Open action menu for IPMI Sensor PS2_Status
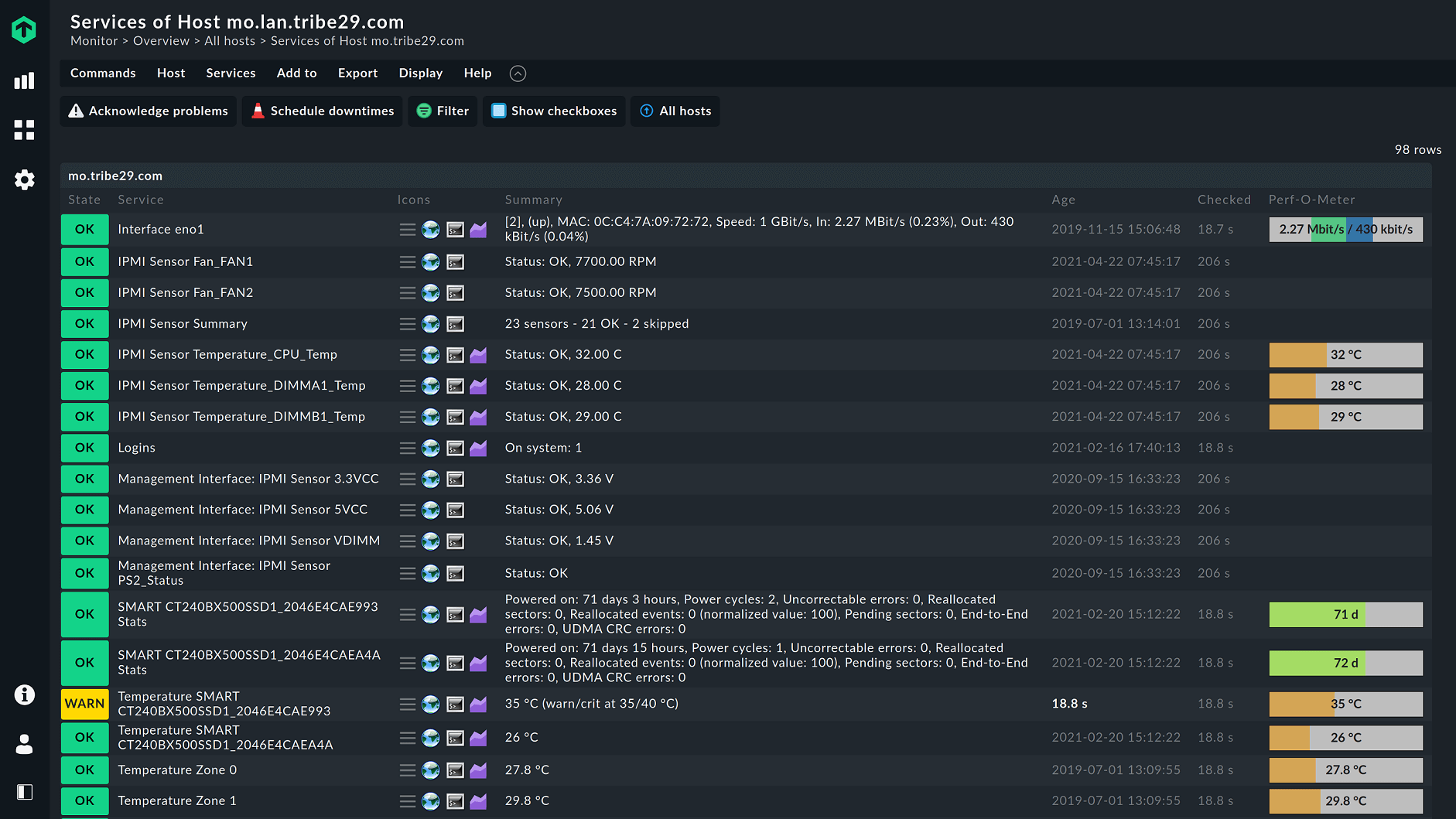 (408, 573)
